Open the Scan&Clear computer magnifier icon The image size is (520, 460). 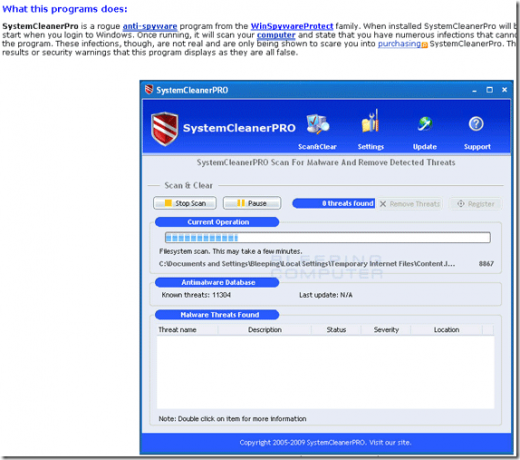point(318,124)
